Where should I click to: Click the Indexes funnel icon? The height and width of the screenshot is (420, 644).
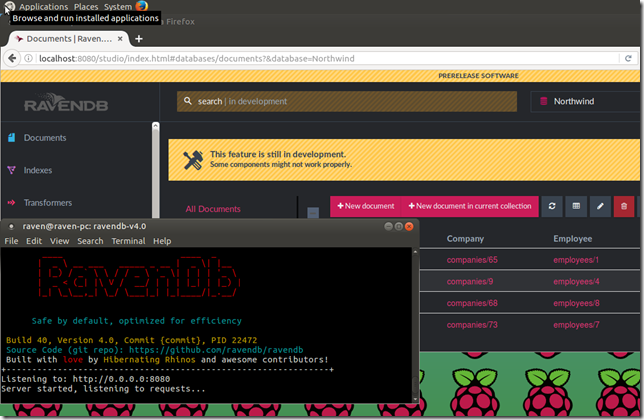(12, 170)
